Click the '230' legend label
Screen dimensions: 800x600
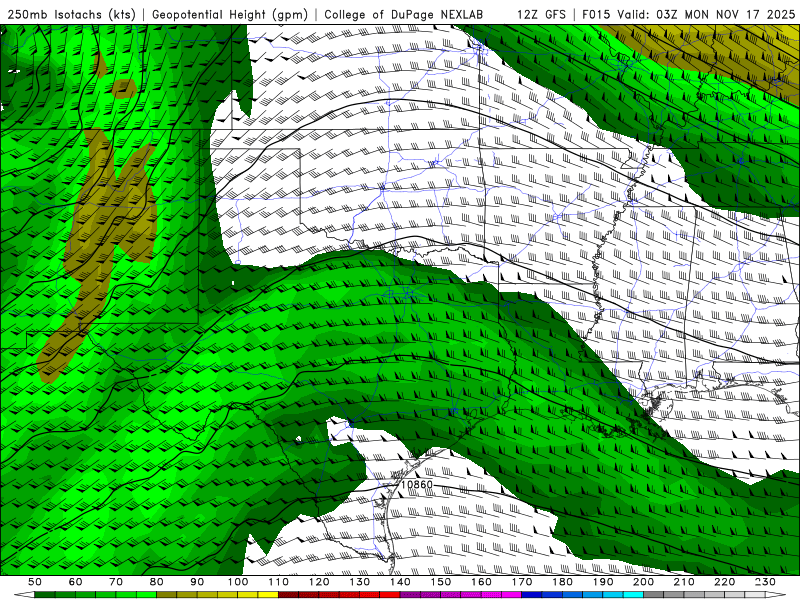point(765,582)
